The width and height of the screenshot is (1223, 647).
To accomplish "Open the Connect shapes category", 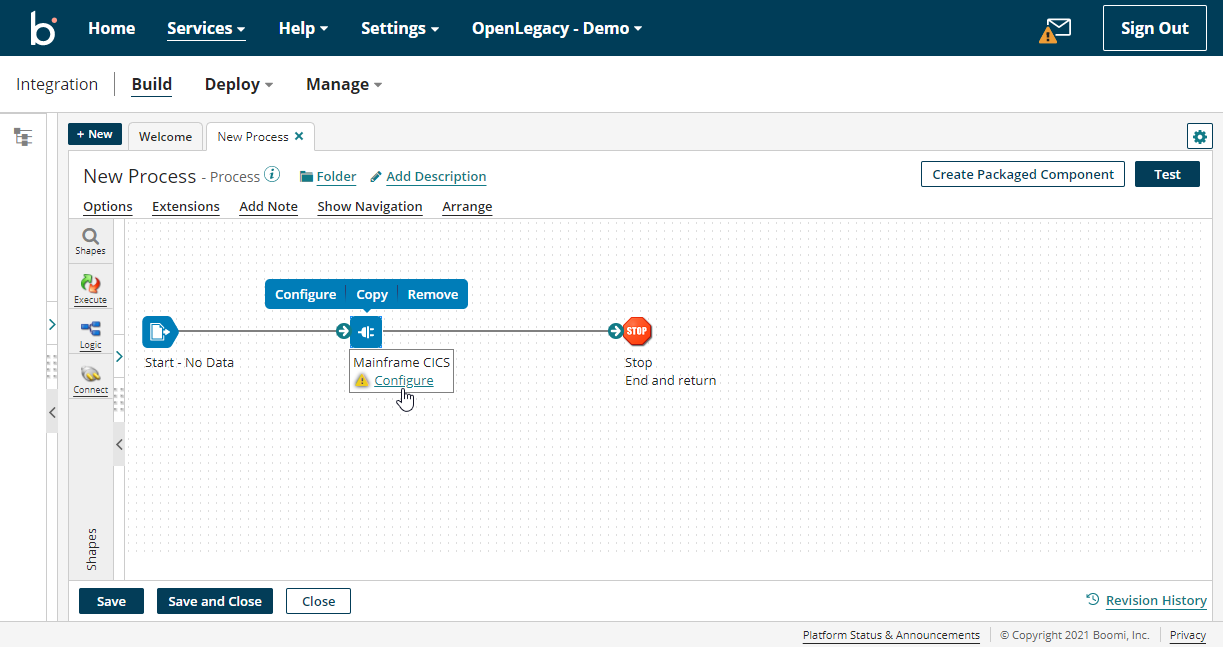I will point(90,380).
